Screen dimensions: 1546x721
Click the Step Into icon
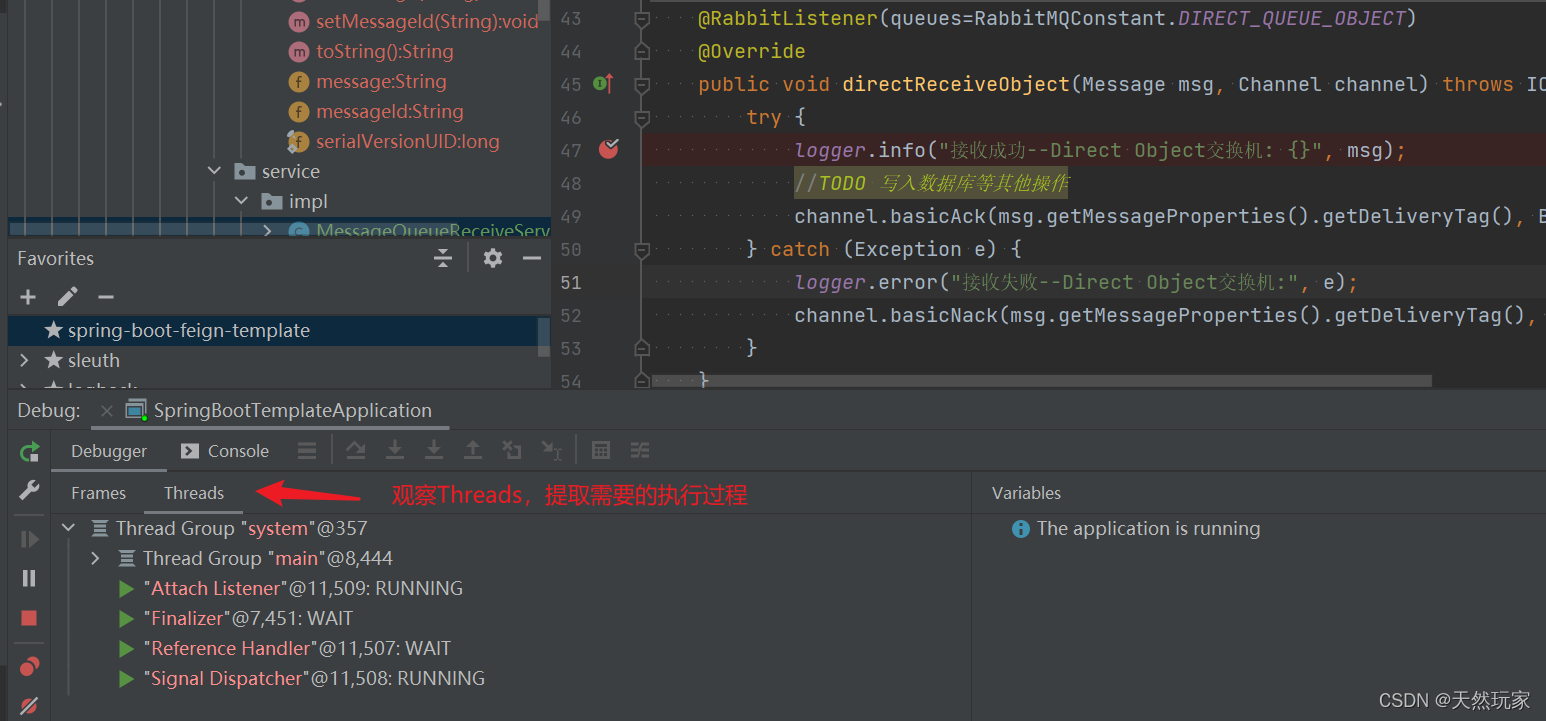tap(395, 451)
